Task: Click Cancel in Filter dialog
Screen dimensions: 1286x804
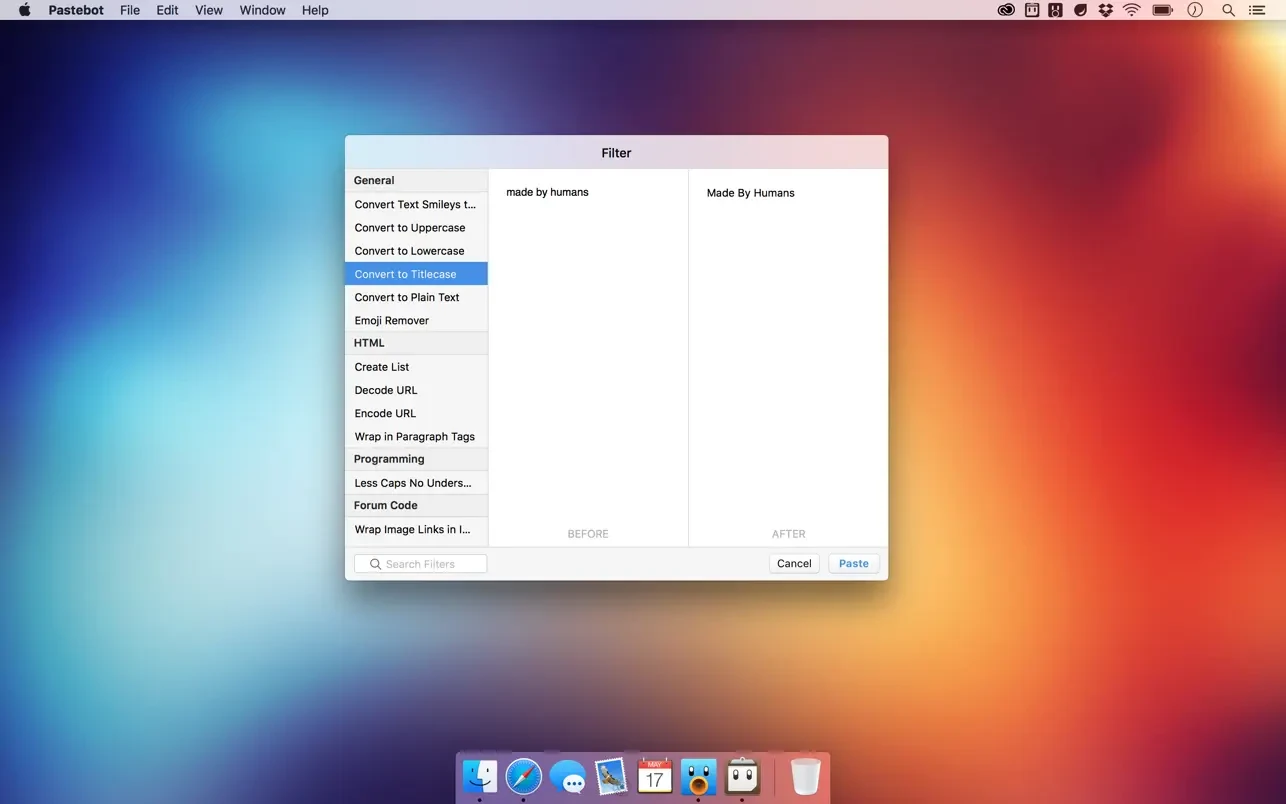Action: 794,564
